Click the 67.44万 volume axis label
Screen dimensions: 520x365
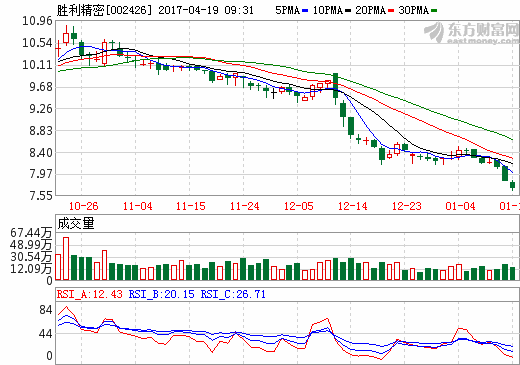(31, 233)
